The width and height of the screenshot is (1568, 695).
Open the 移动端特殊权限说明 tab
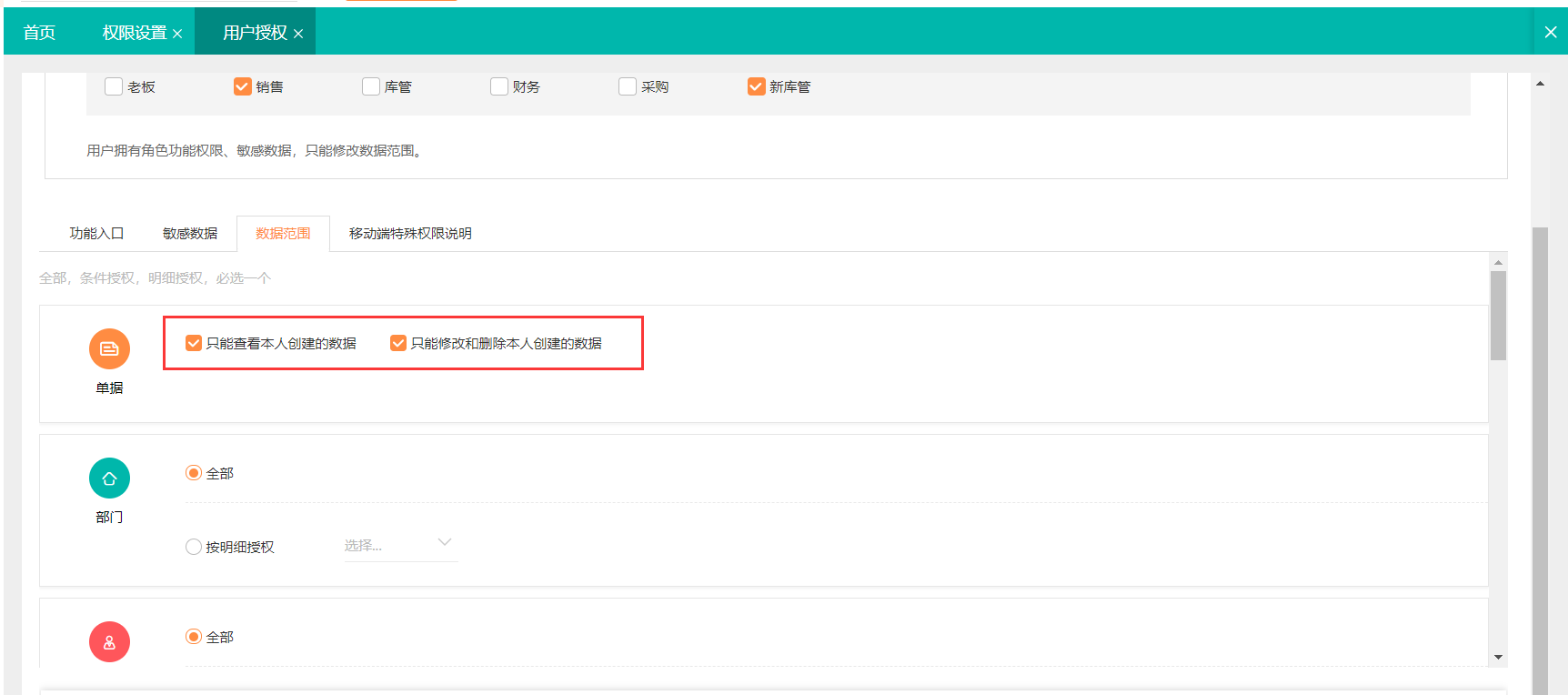point(410,234)
